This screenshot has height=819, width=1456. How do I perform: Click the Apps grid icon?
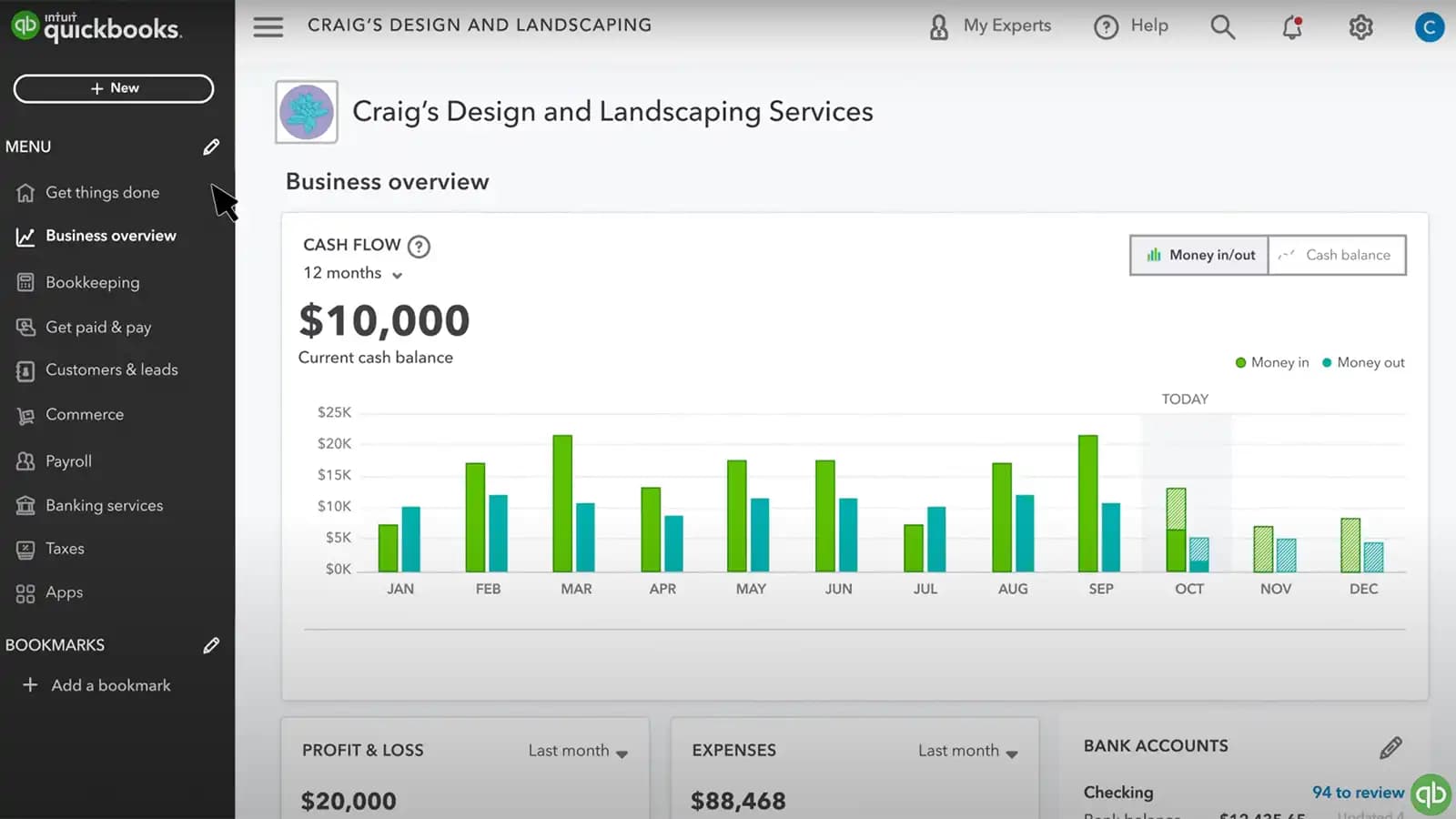click(25, 593)
